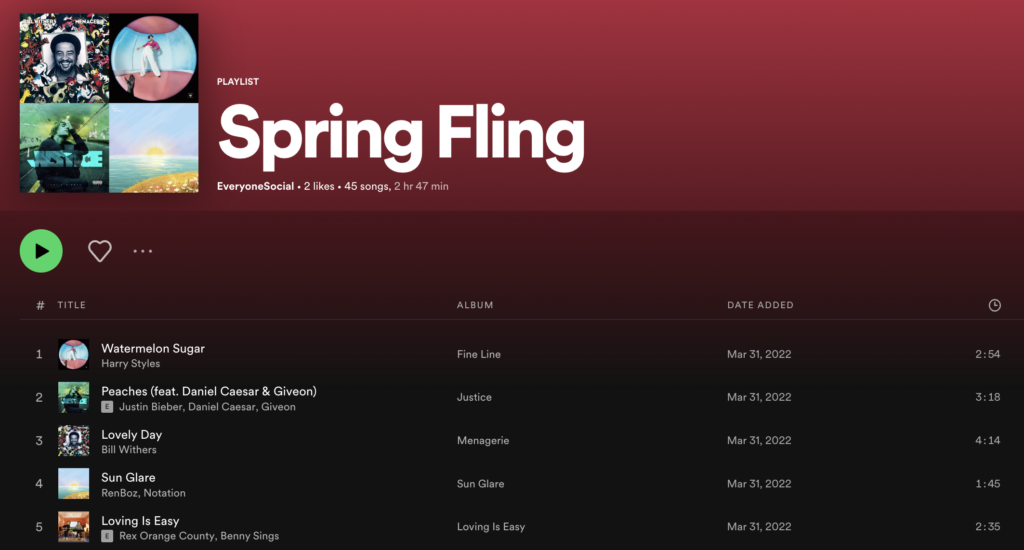
Task: Click the Spring Fling playlist cover art
Action: coord(109,104)
